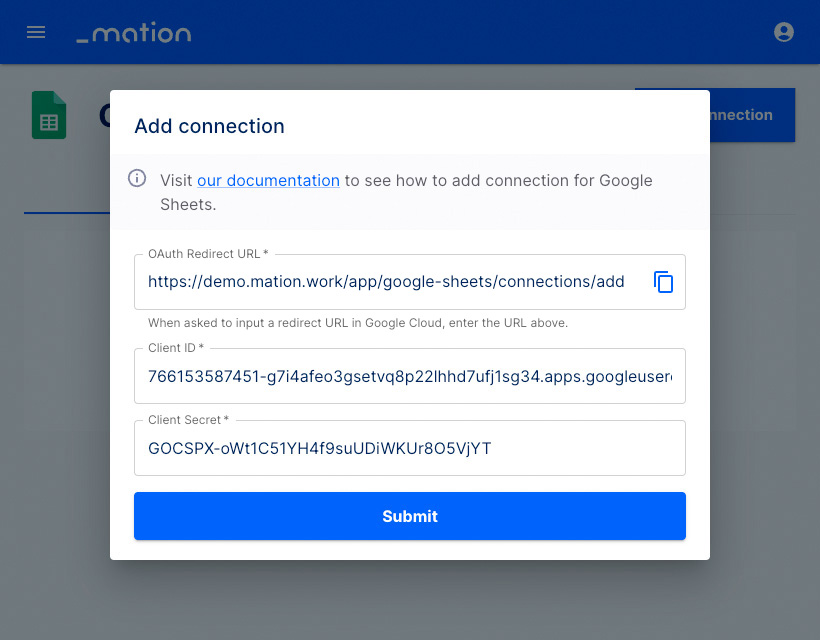Click into the Client ID field
The height and width of the screenshot is (640, 820).
[x=409, y=376]
